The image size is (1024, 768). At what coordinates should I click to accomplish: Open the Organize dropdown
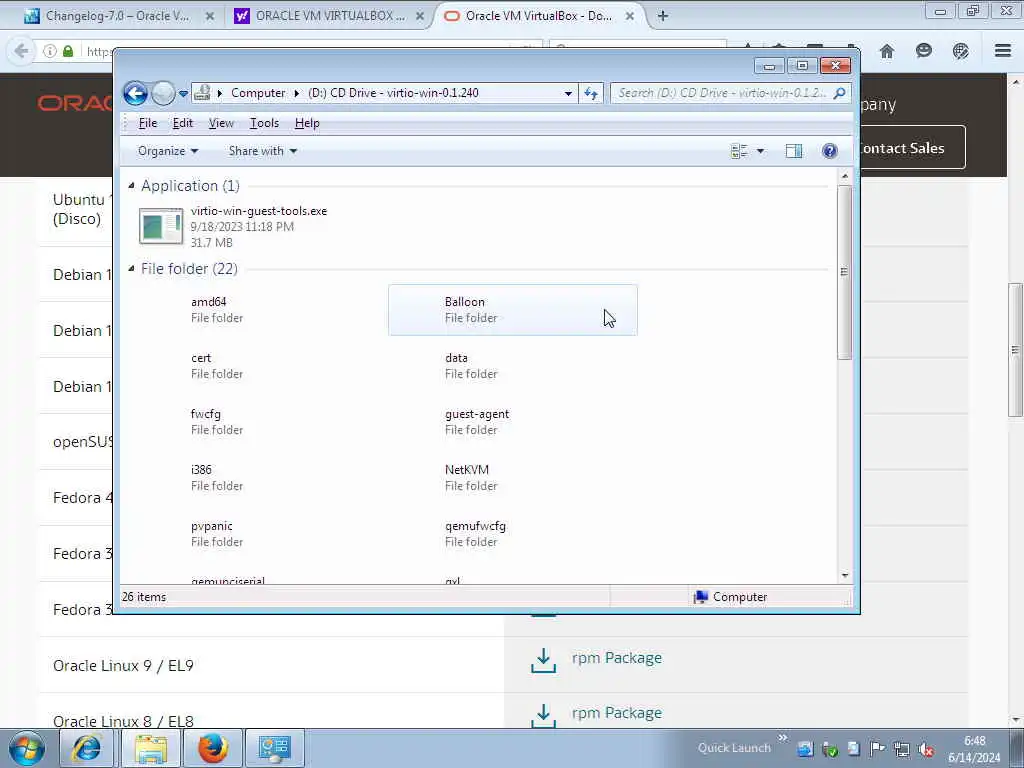tap(168, 151)
